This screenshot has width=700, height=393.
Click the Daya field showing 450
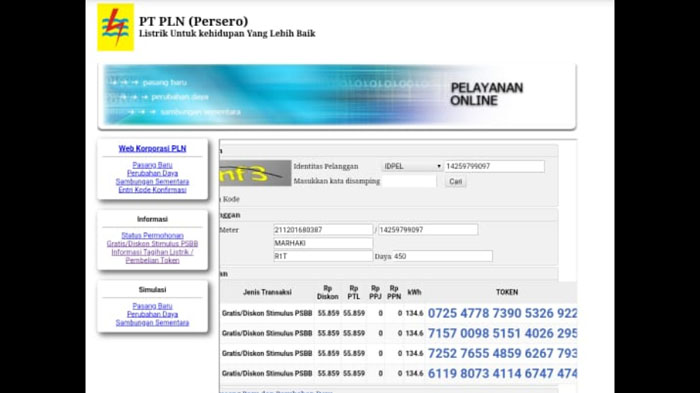[442, 256]
